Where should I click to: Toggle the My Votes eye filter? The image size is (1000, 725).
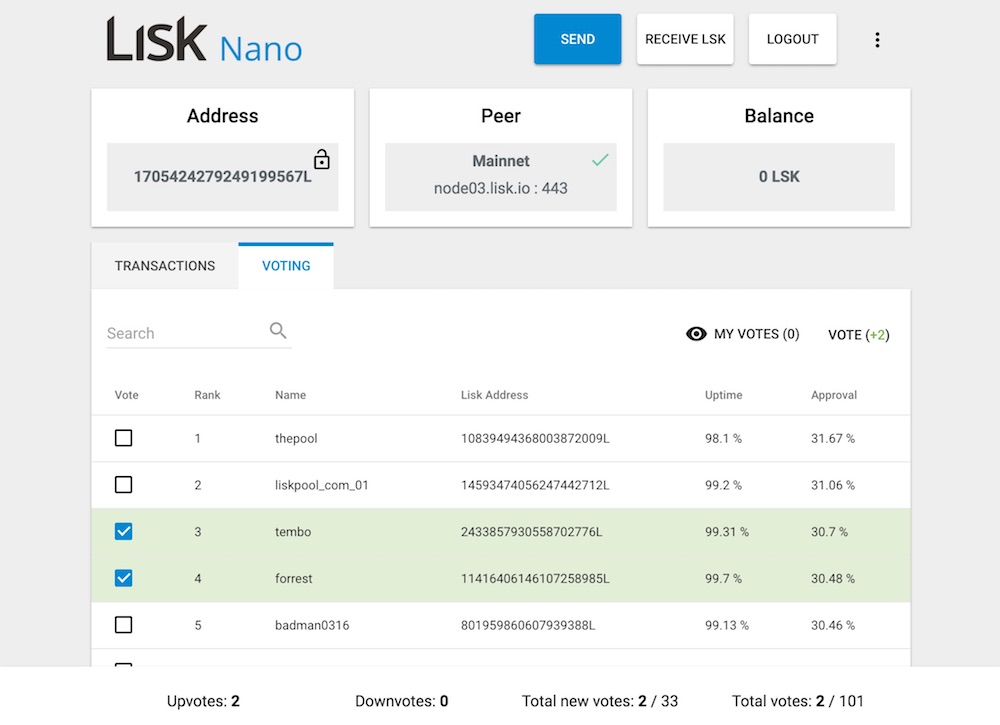point(742,333)
